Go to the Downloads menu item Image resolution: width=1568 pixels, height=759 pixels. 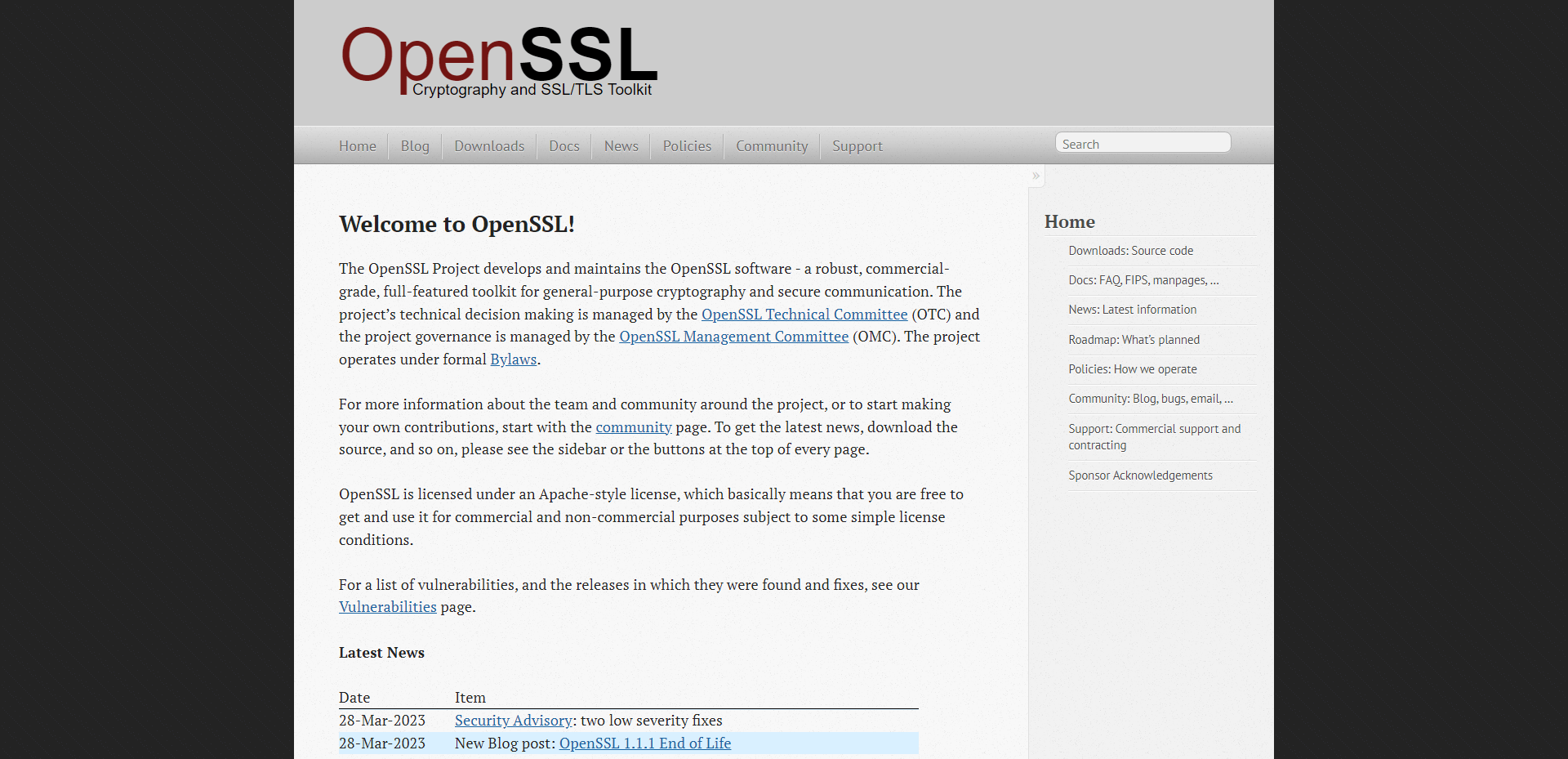pyautogui.click(x=489, y=146)
